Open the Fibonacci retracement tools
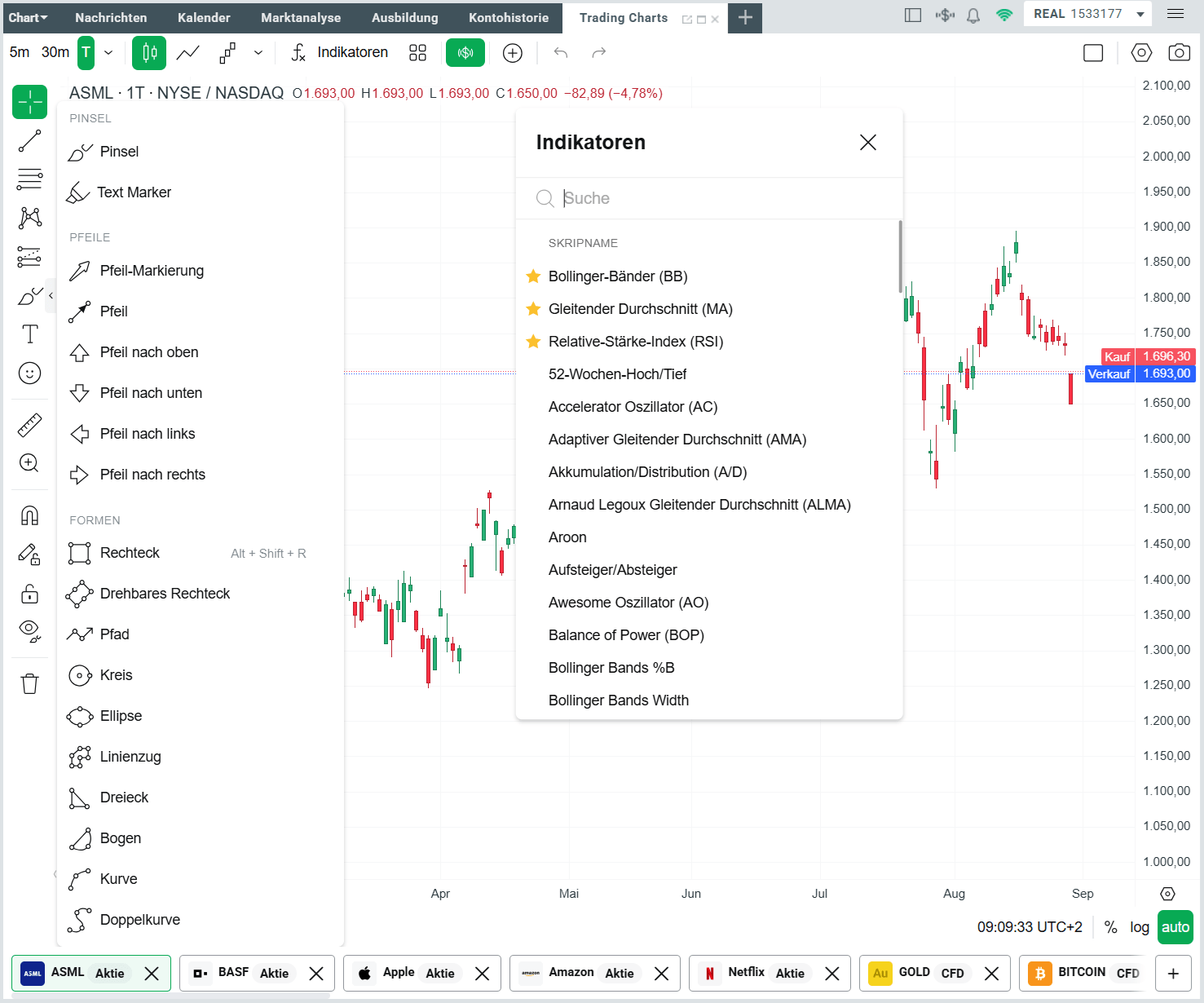The height and width of the screenshot is (1003, 1204). 30,179
